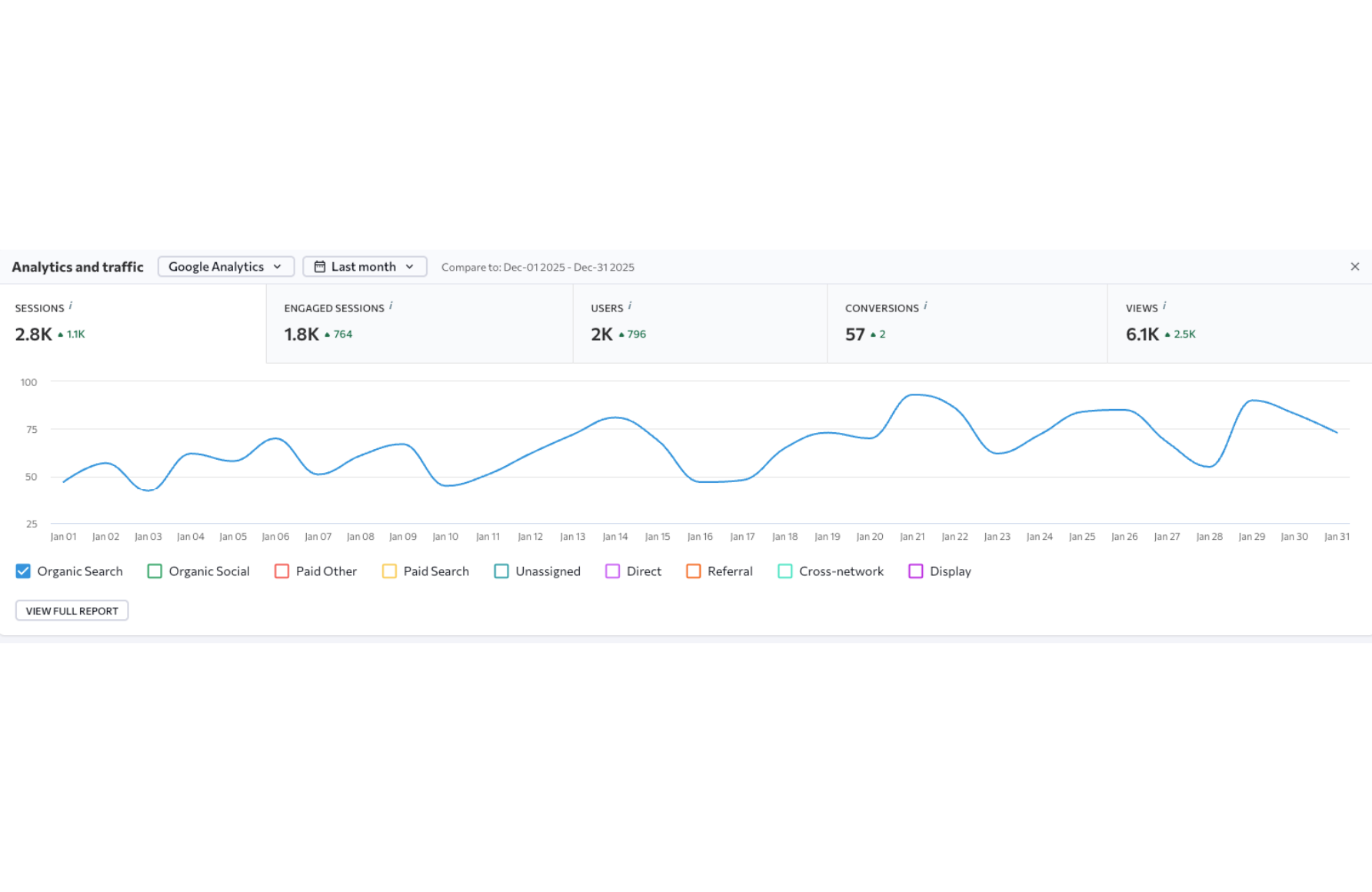
Task: Expand the Last month date range dropdown
Action: 365,267
